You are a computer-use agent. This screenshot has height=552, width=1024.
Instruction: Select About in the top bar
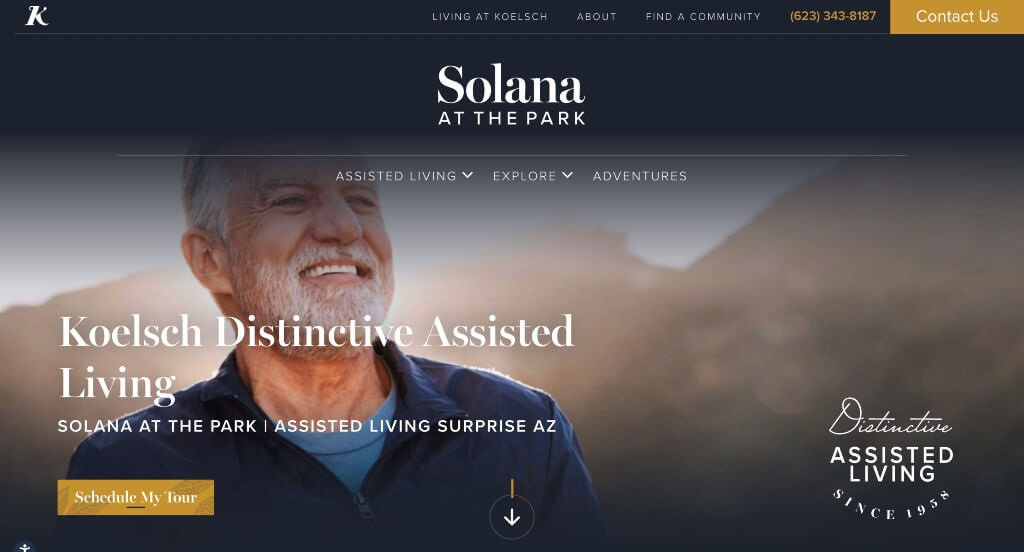596,16
